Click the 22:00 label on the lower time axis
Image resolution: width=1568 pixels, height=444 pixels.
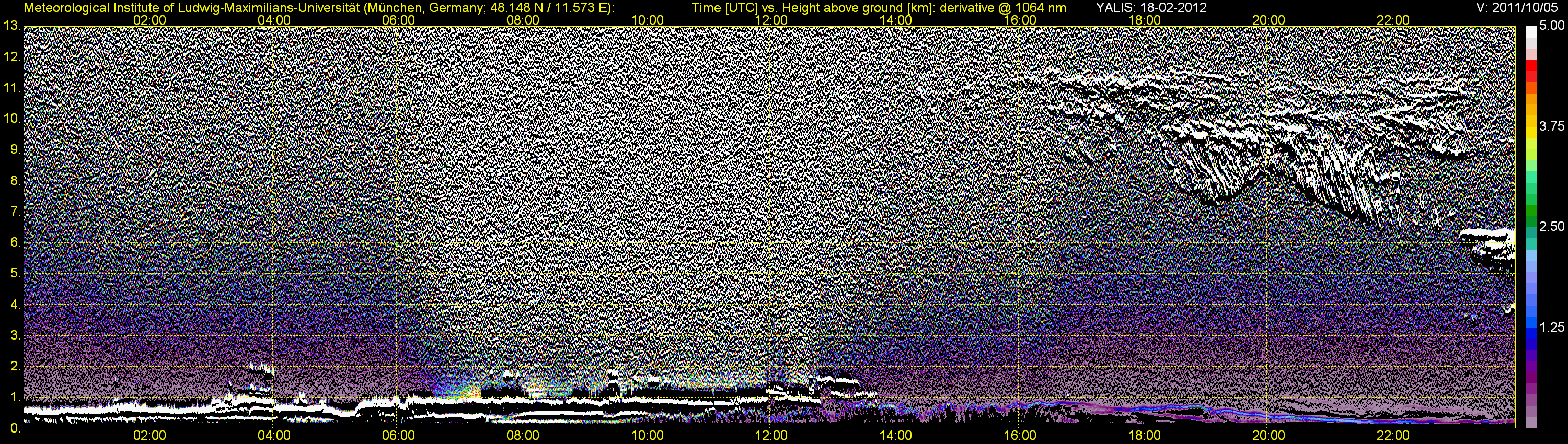tap(1393, 436)
